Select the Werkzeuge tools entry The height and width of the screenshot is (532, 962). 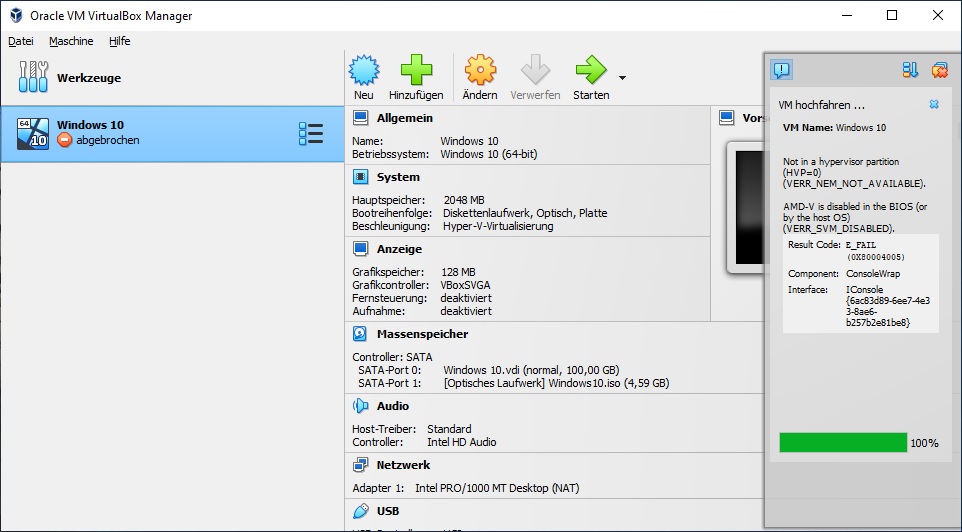[x=172, y=78]
